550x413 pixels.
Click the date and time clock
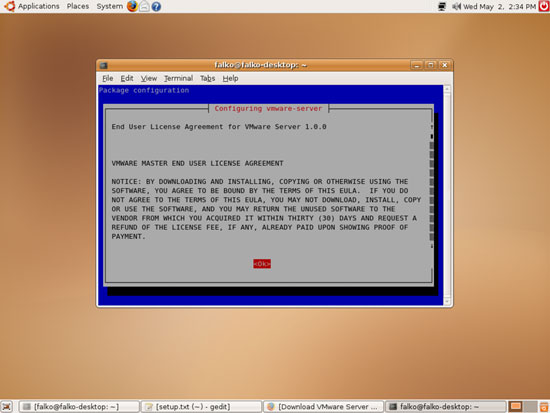(499, 7)
